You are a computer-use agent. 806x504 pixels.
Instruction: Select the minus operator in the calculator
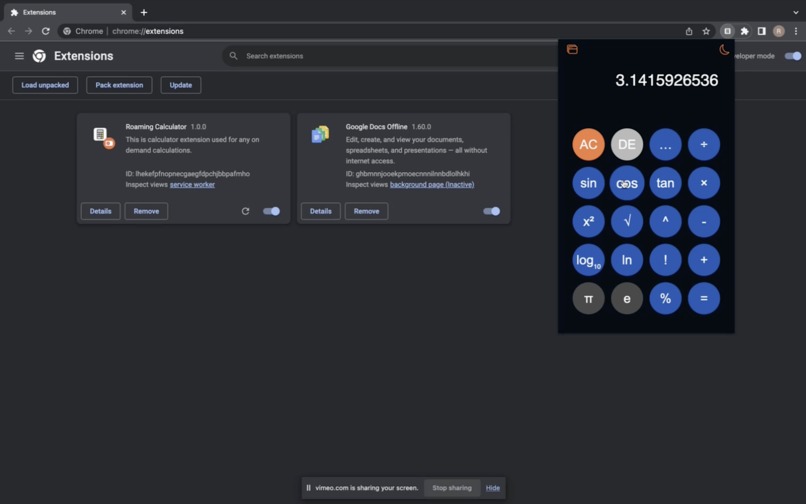704,222
